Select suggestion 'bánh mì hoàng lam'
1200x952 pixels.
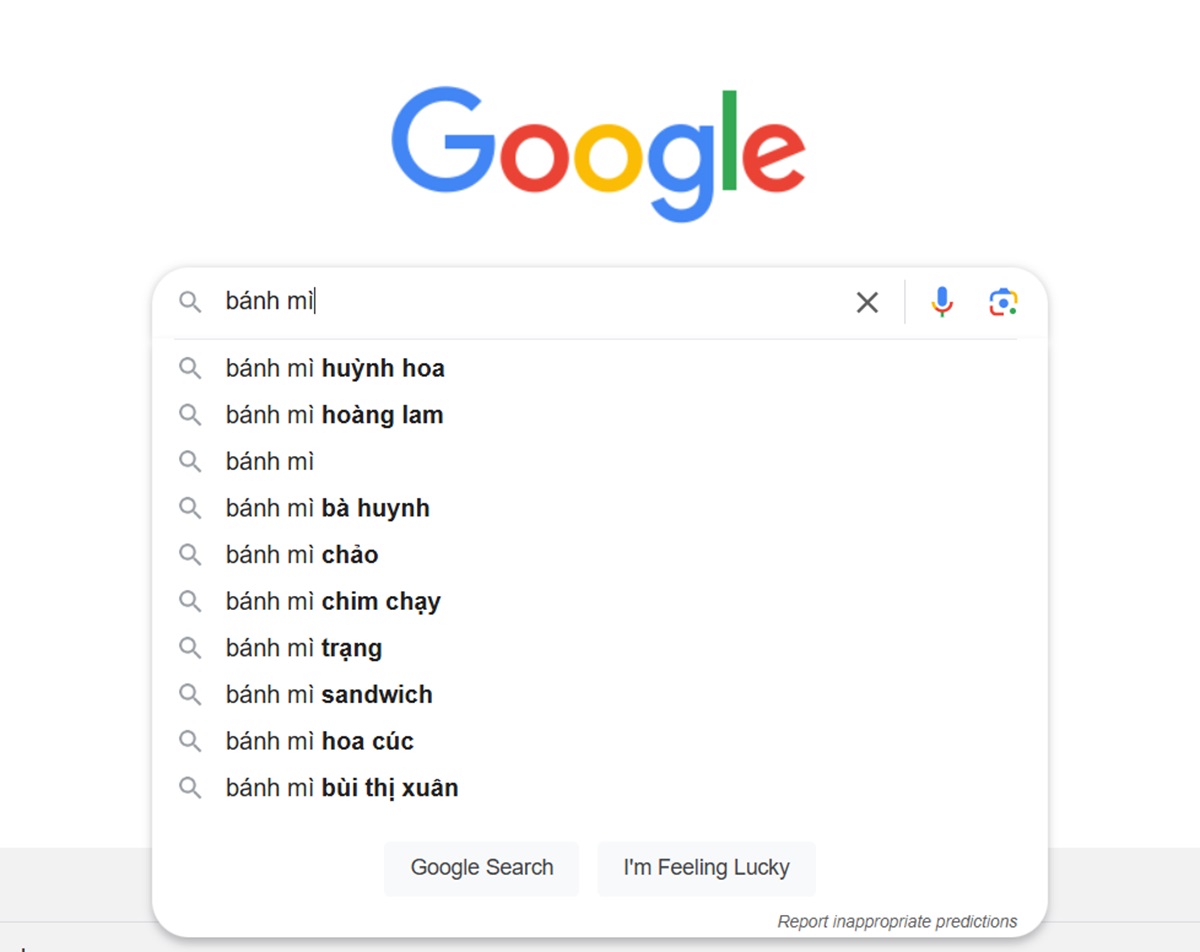600,415
